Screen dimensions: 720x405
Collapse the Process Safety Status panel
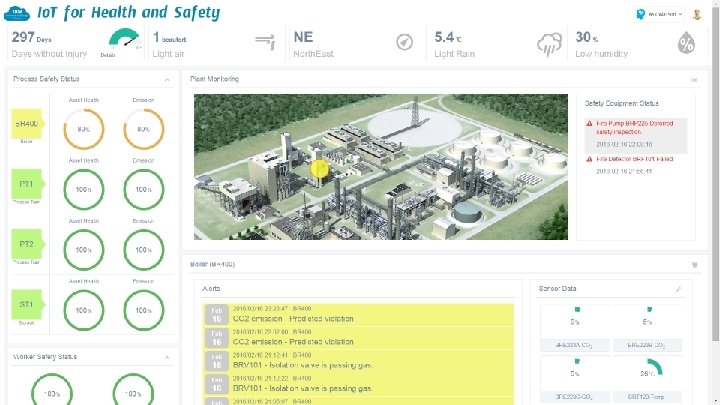click(x=167, y=80)
